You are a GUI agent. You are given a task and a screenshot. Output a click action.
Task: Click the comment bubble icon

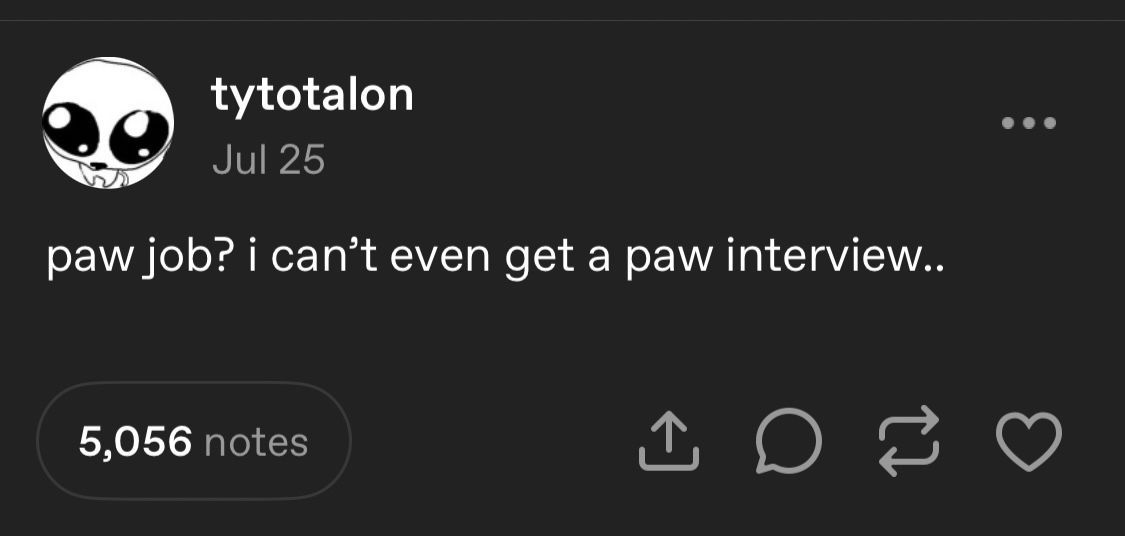pos(787,441)
